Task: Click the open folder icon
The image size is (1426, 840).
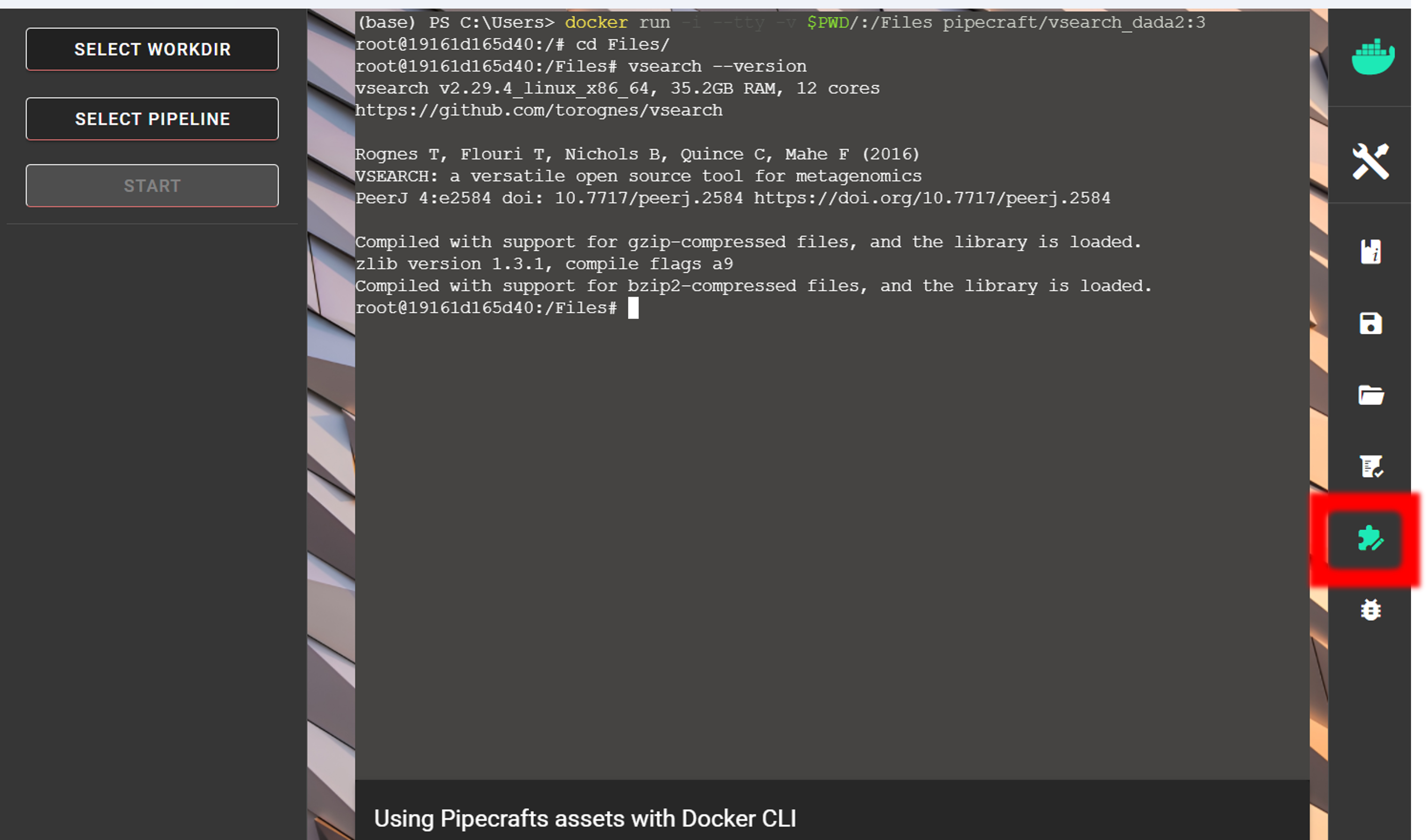Action: click(x=1370, y=395)
